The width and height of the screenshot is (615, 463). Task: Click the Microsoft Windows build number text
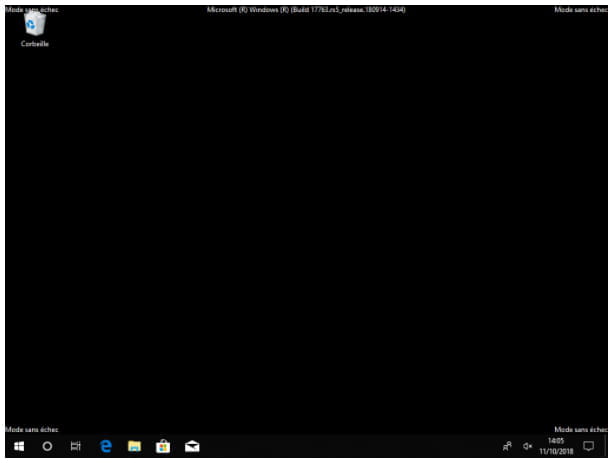click(x=306, y=9)
